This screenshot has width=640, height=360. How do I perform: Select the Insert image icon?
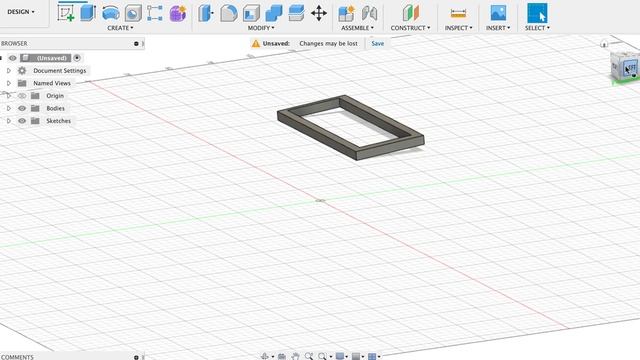pyautogui.click(x=498, y=13)
